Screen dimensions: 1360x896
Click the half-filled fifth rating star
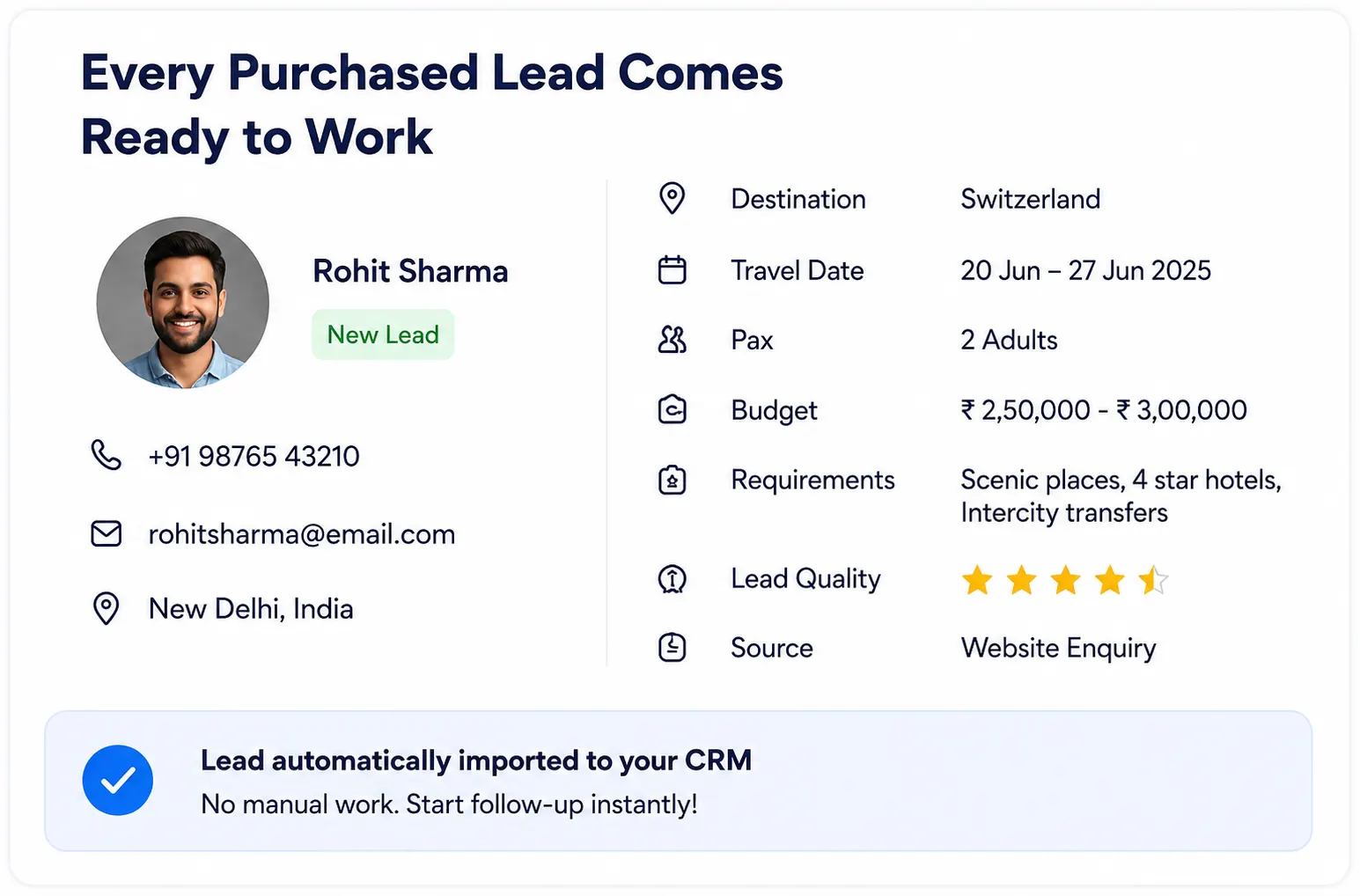pos(1153,580)
